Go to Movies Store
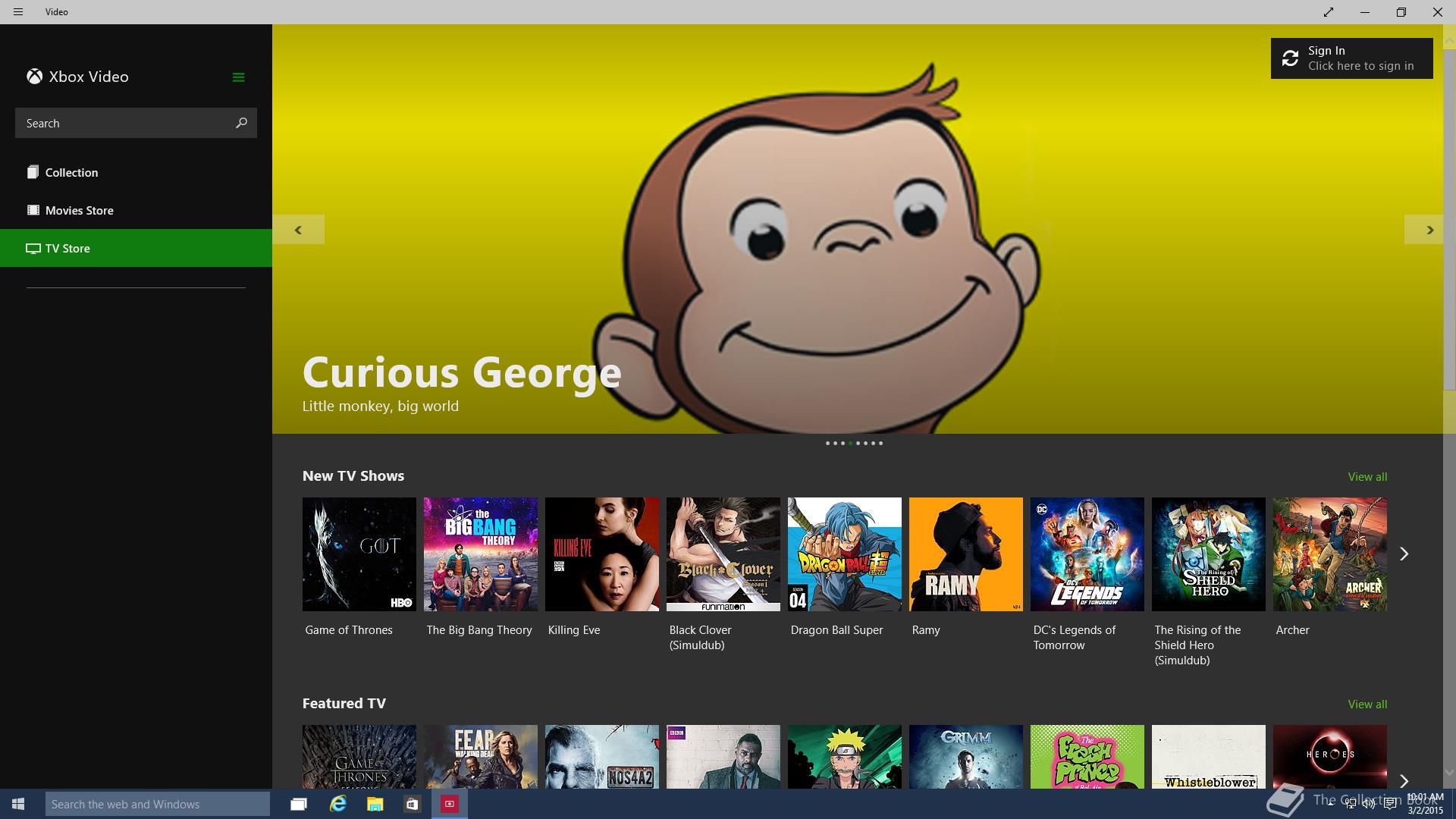Image resolution: width=1456 pixels, height=819 pixels. 136,210
